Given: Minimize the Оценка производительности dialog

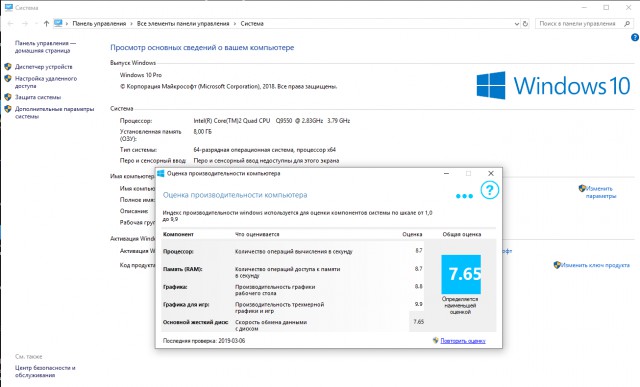Looking at the screenshot, I should point(446,173).
